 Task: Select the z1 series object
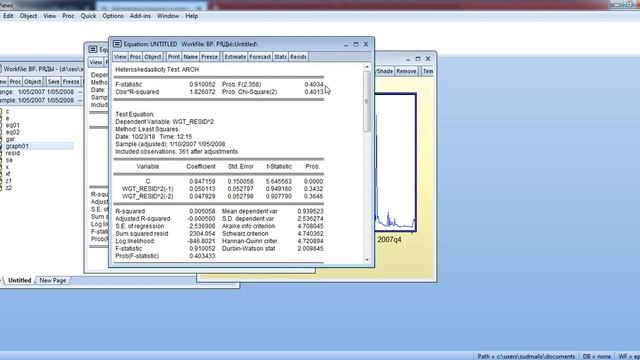click(9, 181)
